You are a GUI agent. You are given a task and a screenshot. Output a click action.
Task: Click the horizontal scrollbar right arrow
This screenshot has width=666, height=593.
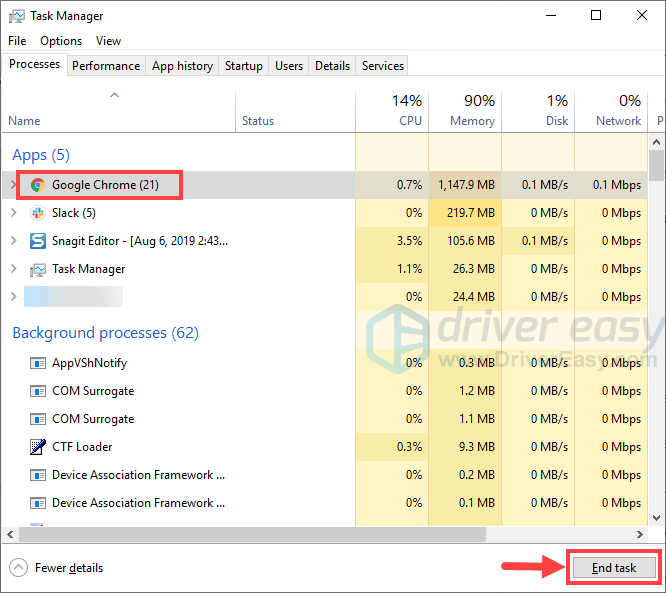(x=640, y=534)
